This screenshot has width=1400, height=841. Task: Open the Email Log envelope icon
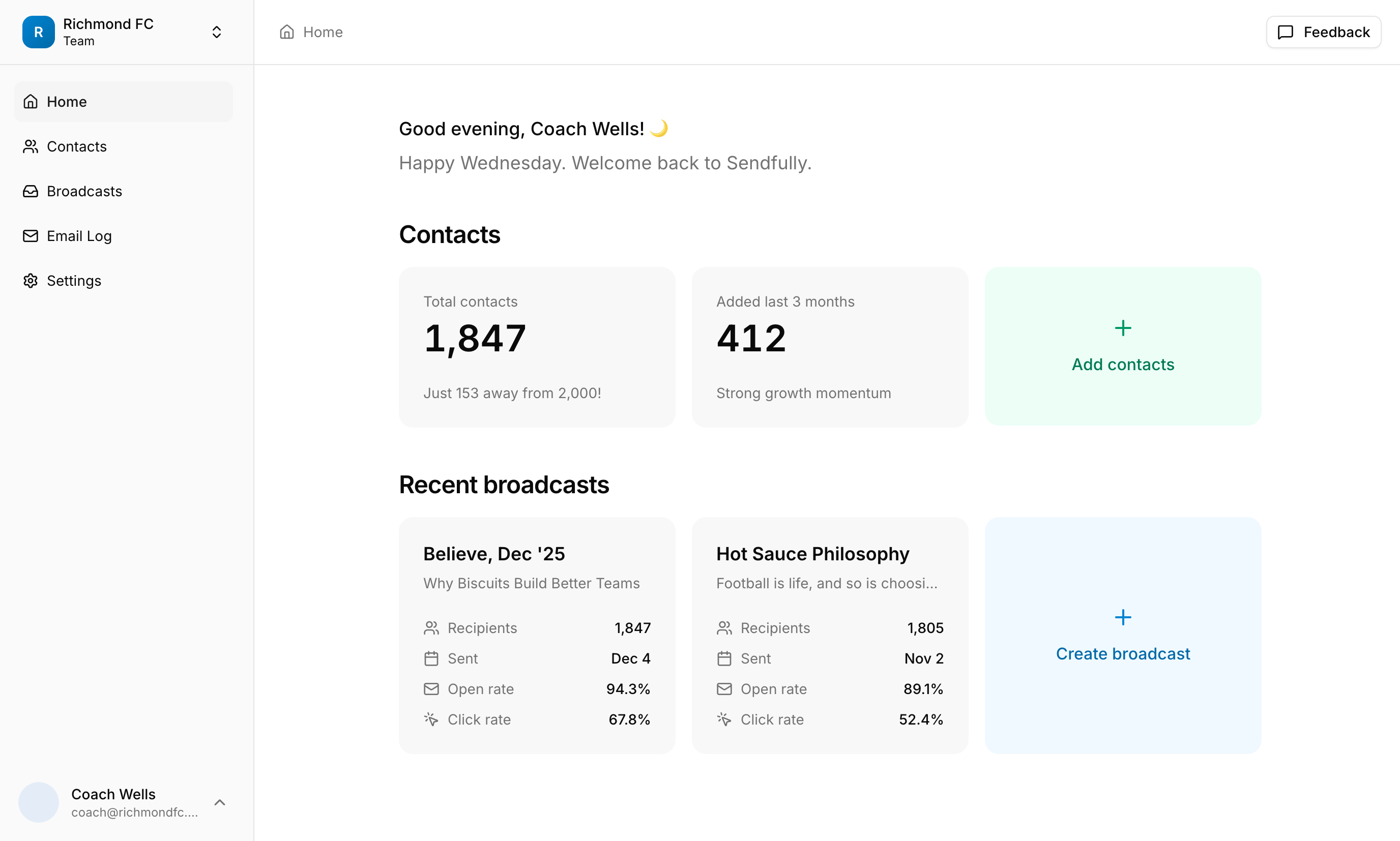pos(30,236)
